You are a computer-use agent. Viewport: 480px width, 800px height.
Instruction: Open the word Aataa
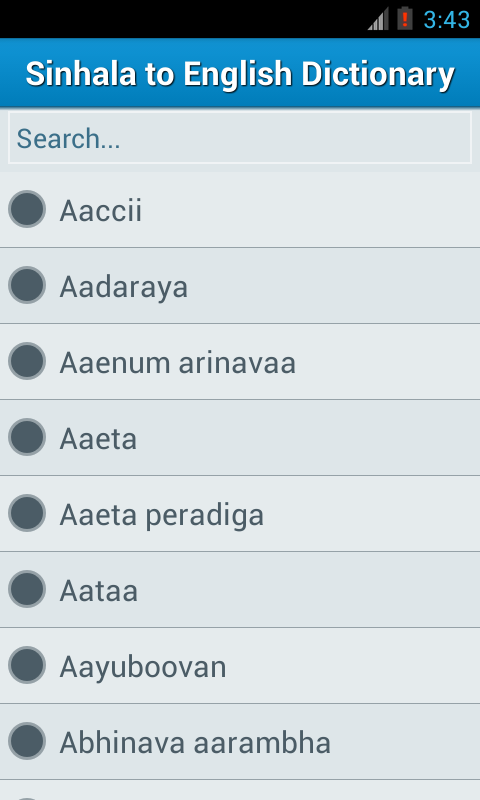point(240,590)
